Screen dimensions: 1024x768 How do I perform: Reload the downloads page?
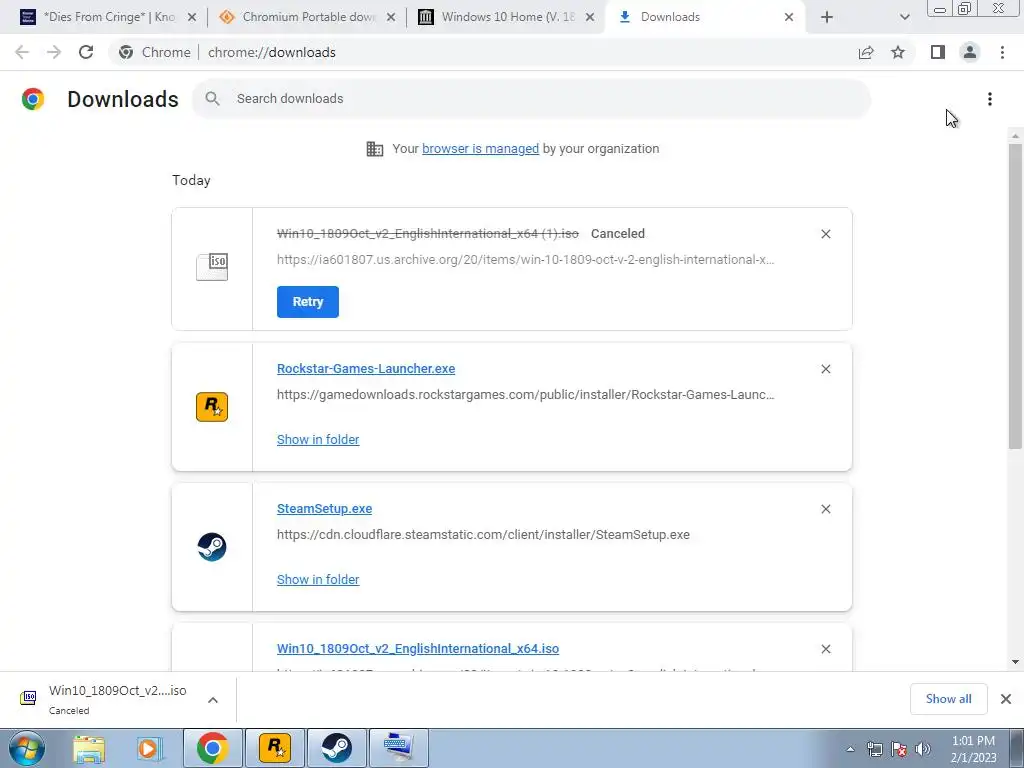pyautogui.click(x=86, y=52)
